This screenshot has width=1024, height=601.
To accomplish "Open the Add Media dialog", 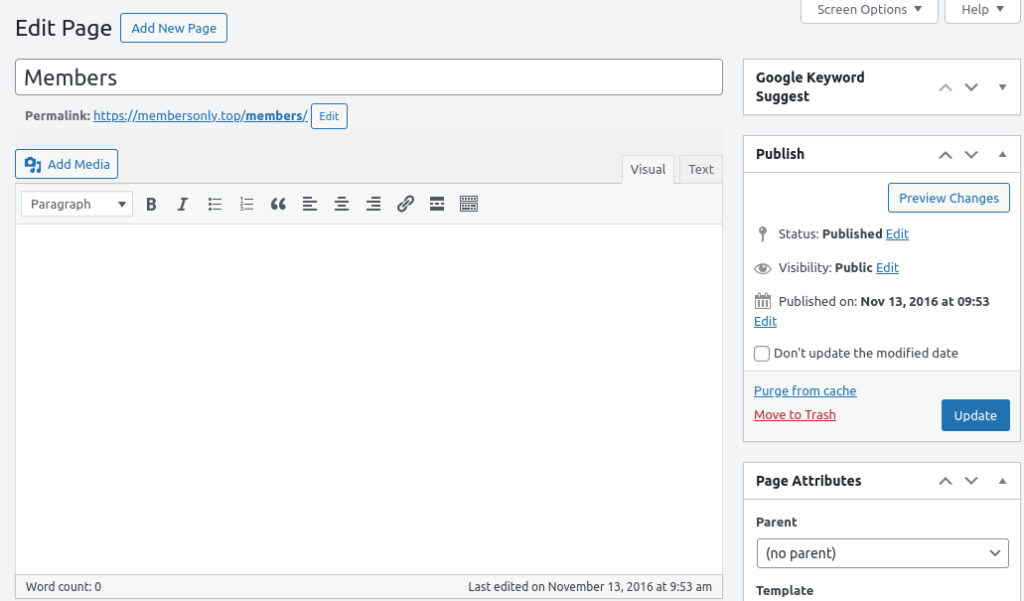I will pos(66,163).
